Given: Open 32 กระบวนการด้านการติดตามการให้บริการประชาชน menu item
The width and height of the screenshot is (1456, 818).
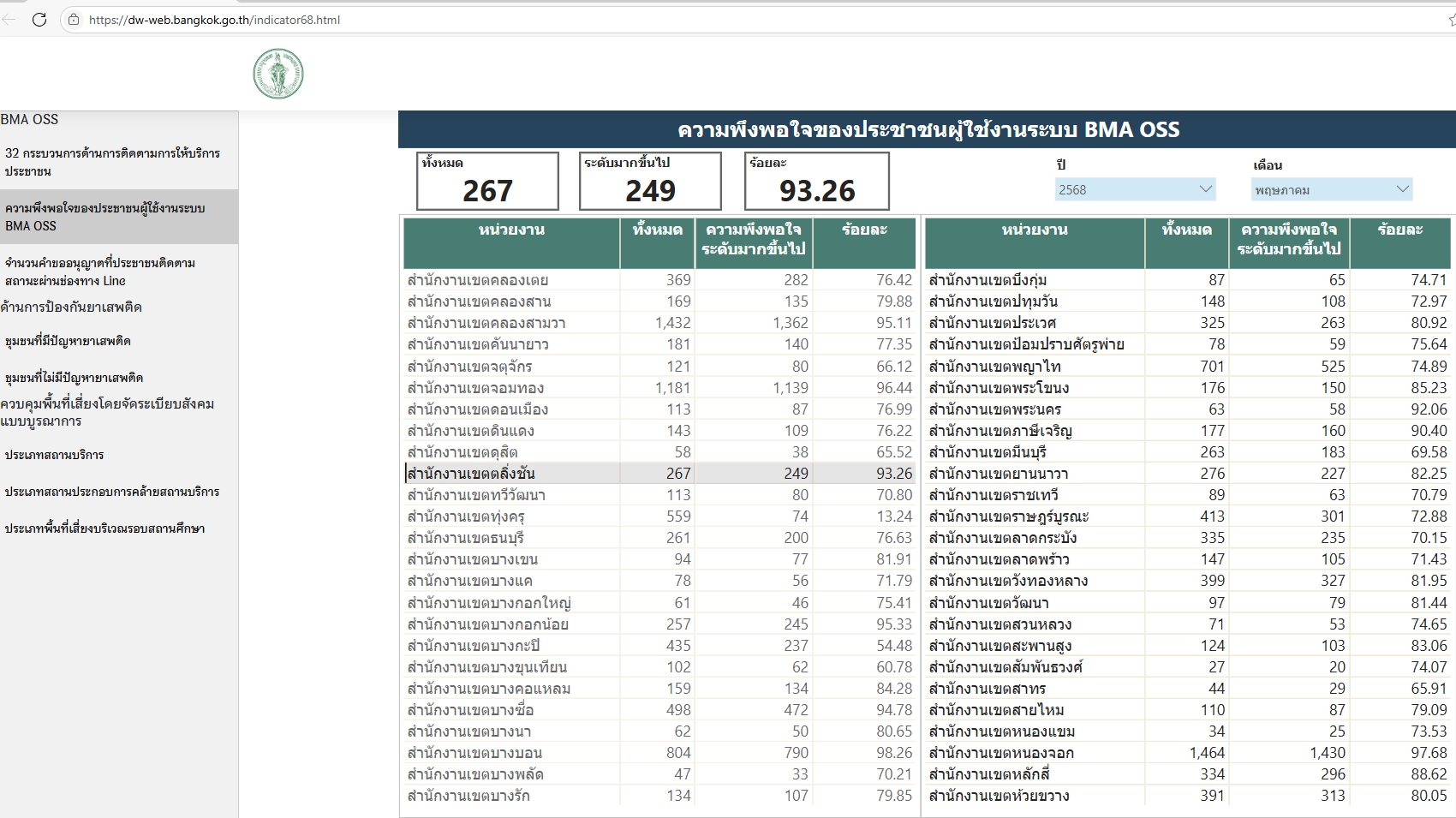Looking at the screenshot, I should click(119, 162).
